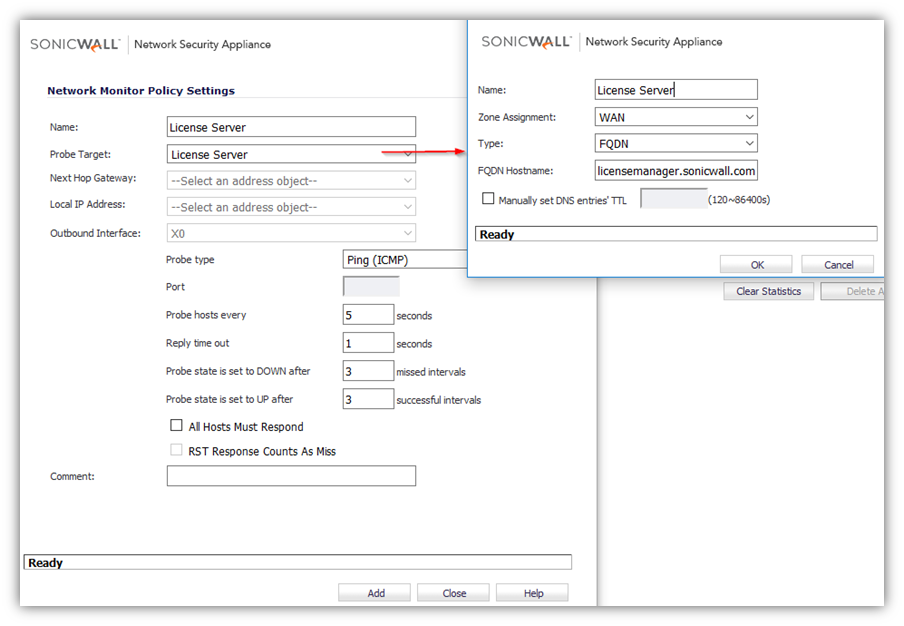This screenshot has height=626, width=904.
Task: Click the Probe state is set to UP after label
Action: pos(229,399)
